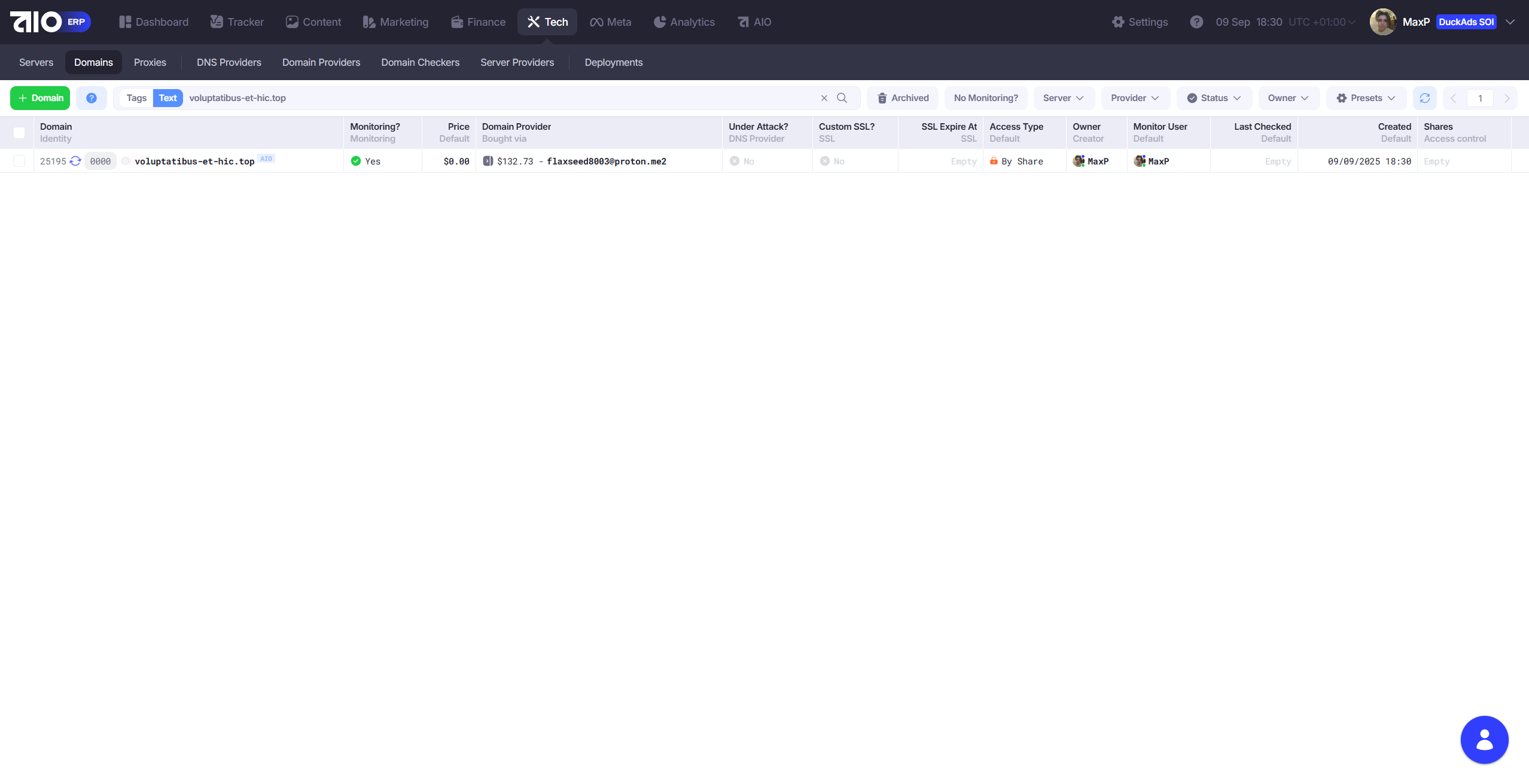Expand the user account chevron
This screenshot has width=1529, height=784.
[x=1510, y=22]
